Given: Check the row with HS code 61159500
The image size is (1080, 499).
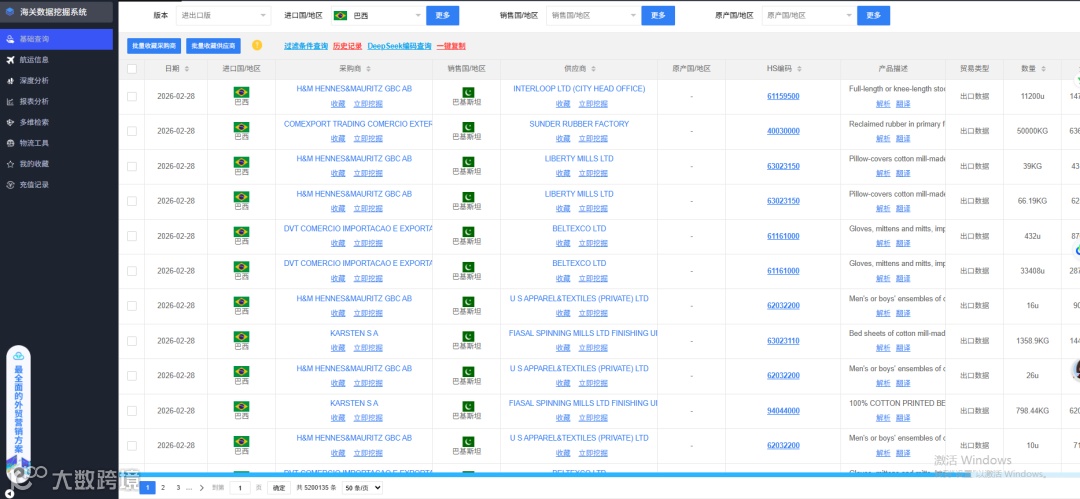Looking at the screenshot, I should [132, 96].
